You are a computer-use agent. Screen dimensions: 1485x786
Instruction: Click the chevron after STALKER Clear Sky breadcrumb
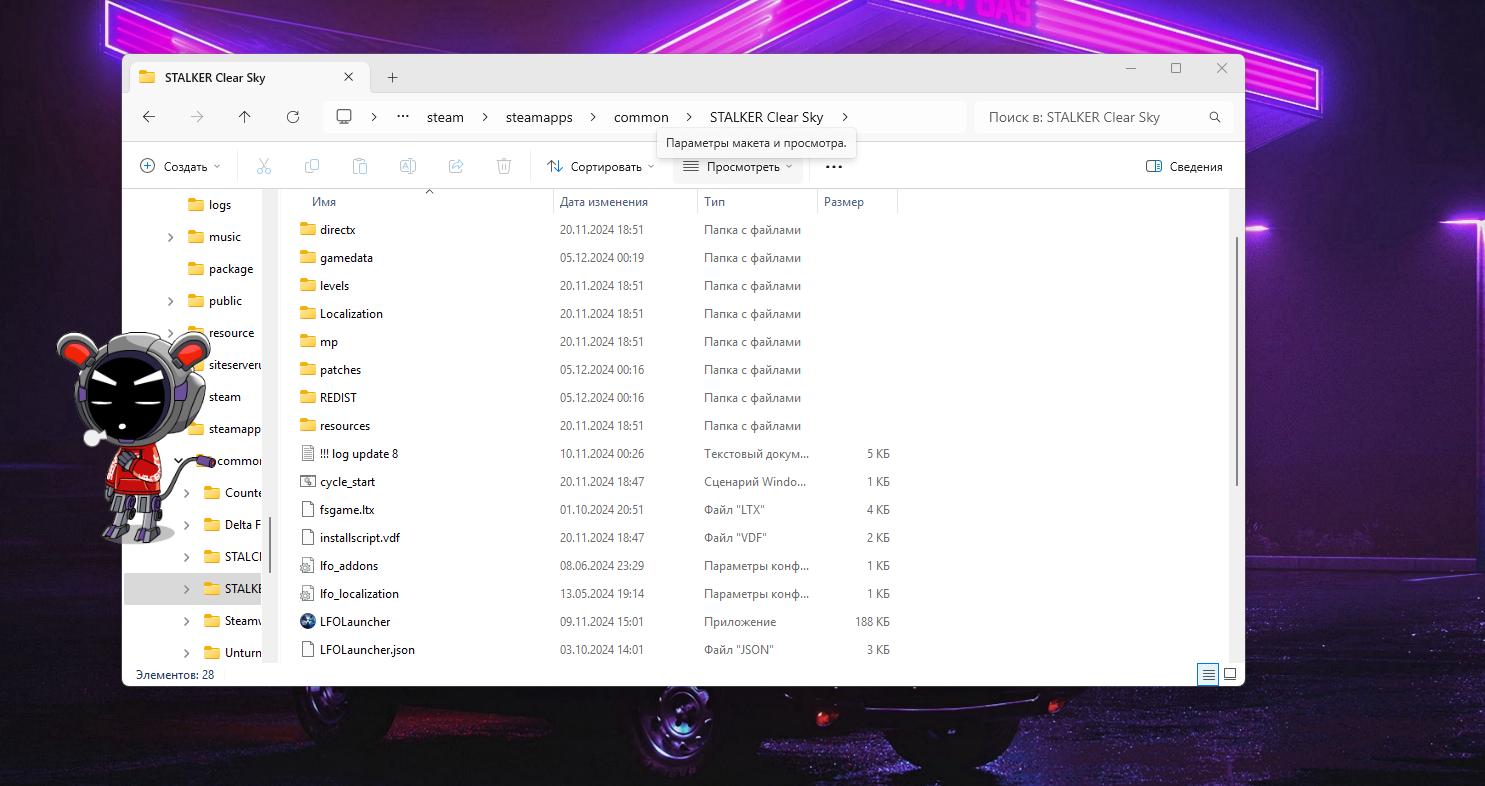click(x=845, y=117)
